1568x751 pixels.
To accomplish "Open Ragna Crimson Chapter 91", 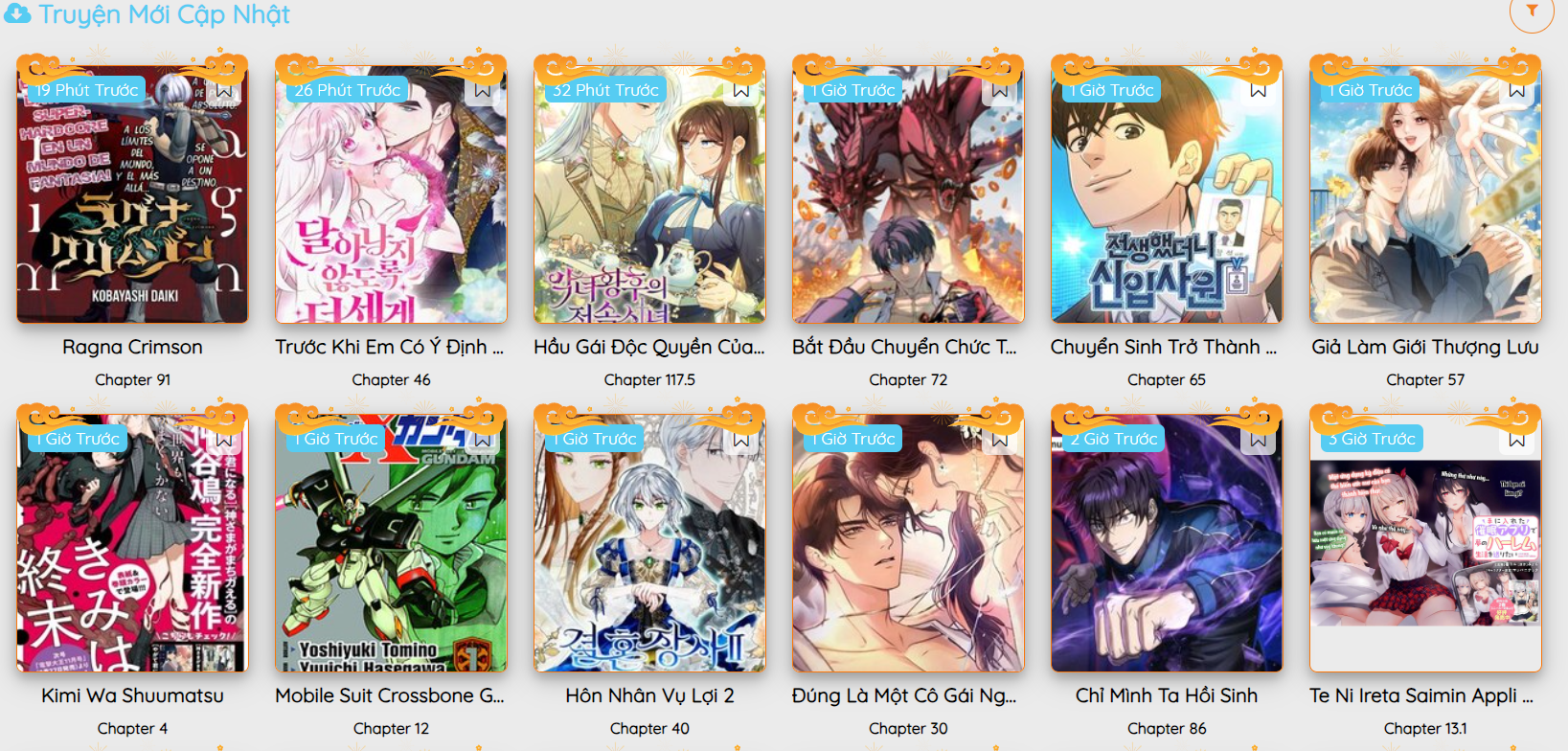I will pyautogui.click(x=132, y=380).
